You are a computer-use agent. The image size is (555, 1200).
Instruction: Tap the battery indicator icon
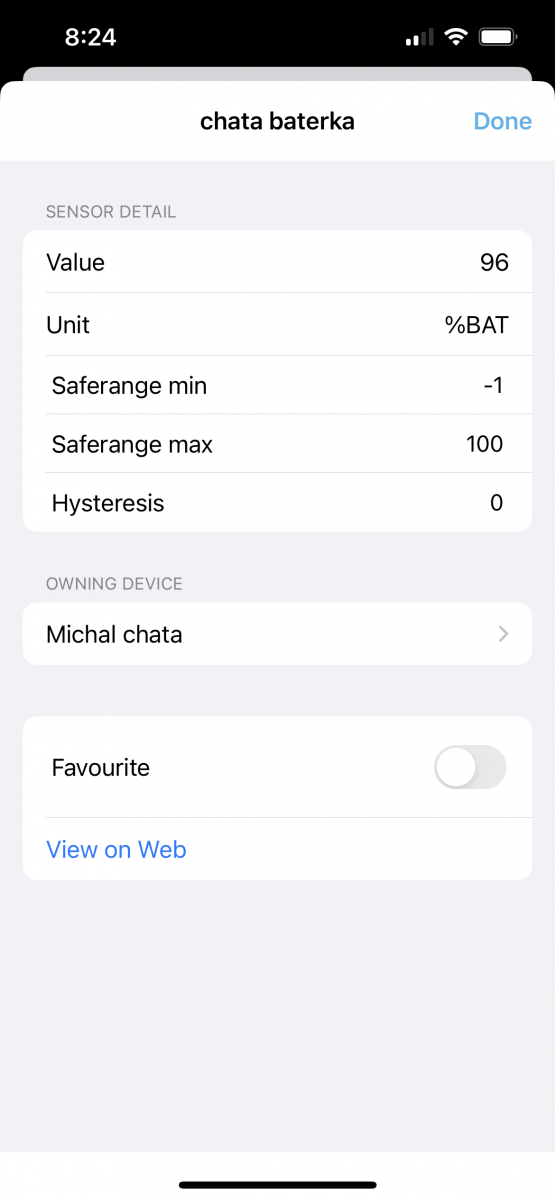[x=497, y=38]
